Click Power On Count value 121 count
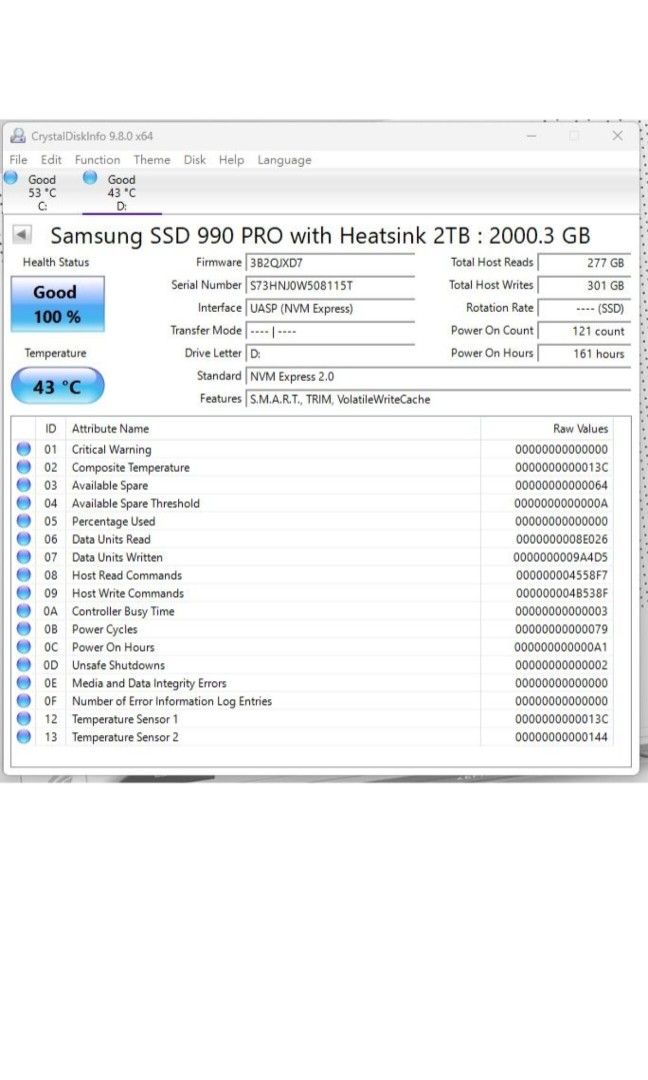This screenshot has height=1080, width=648. 584,331
